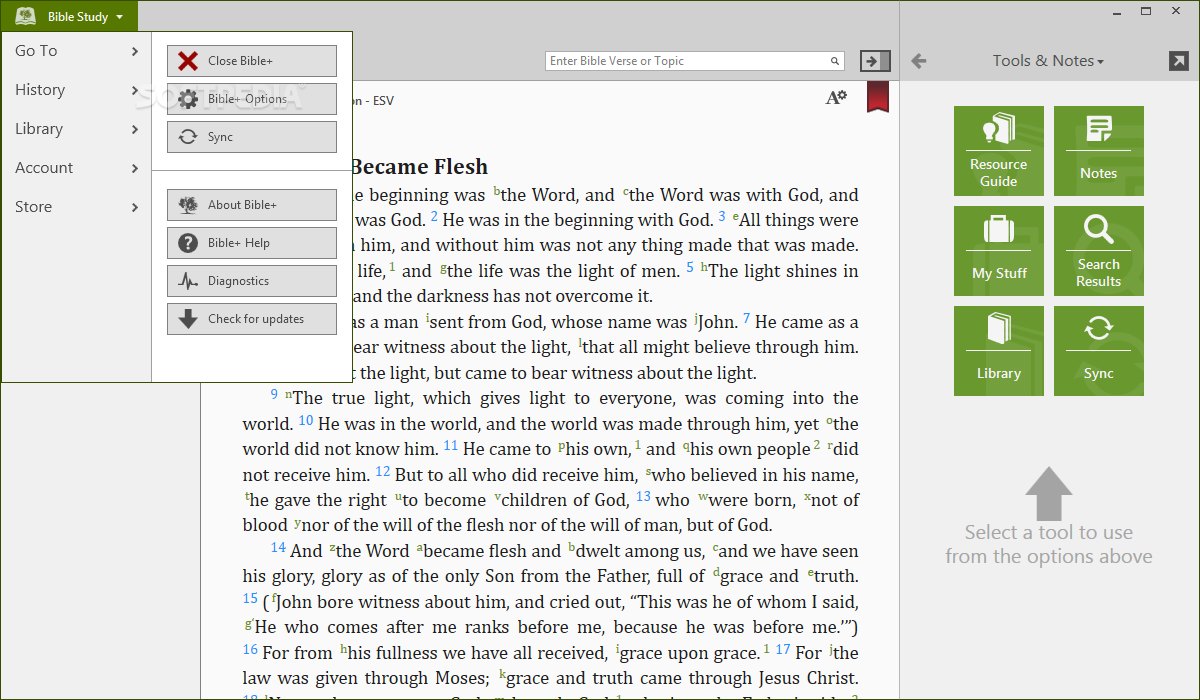Expand the arrow beside Go To
1200x700 pixels.
pos(134,51)
